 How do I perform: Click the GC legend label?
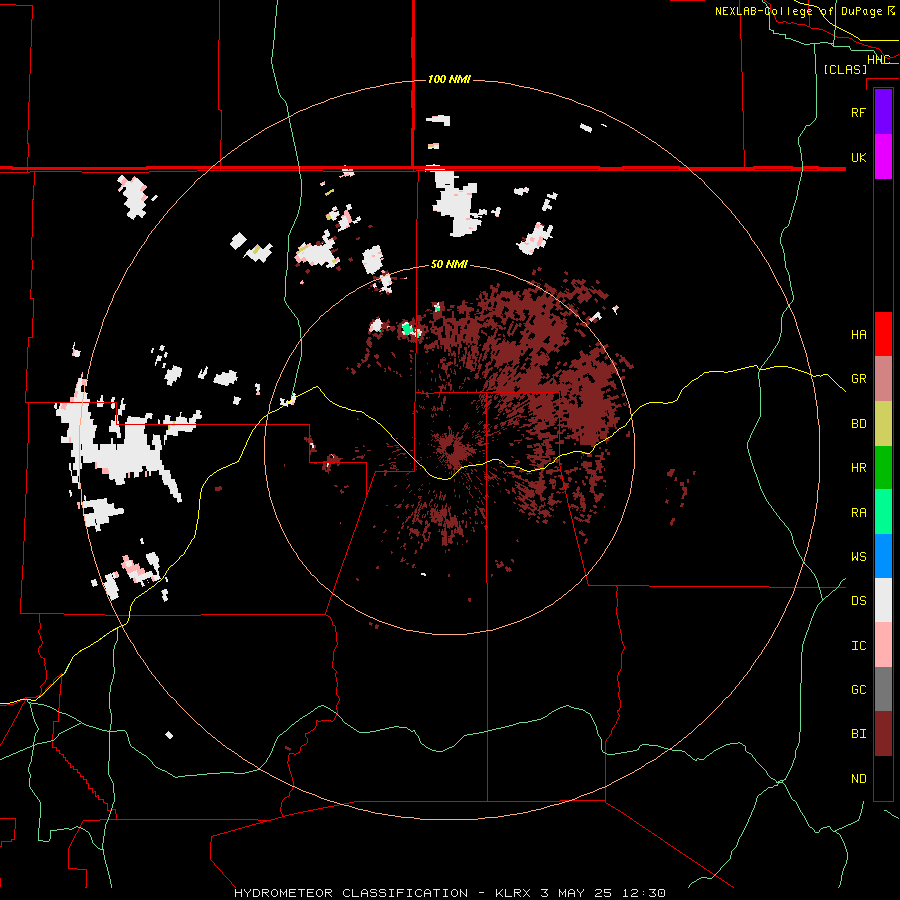(858, 690)
